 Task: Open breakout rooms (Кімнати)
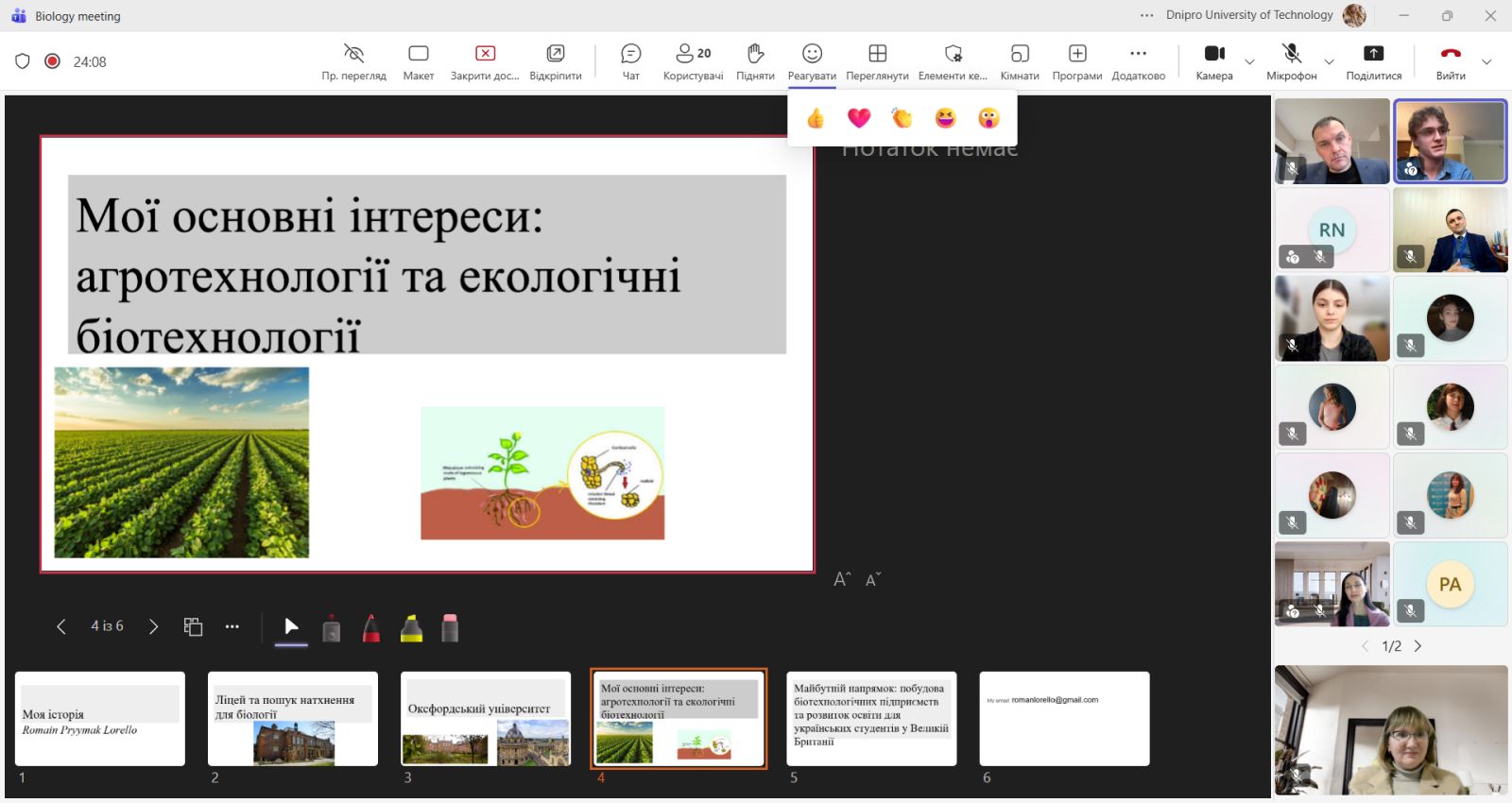coord(1019,61)
